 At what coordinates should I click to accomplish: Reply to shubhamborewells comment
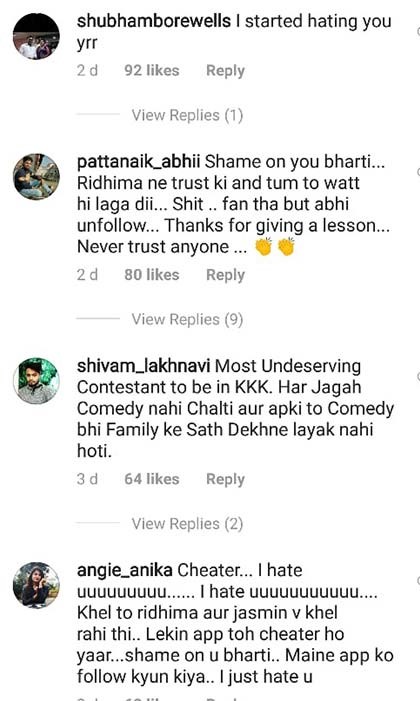[225, 71]
